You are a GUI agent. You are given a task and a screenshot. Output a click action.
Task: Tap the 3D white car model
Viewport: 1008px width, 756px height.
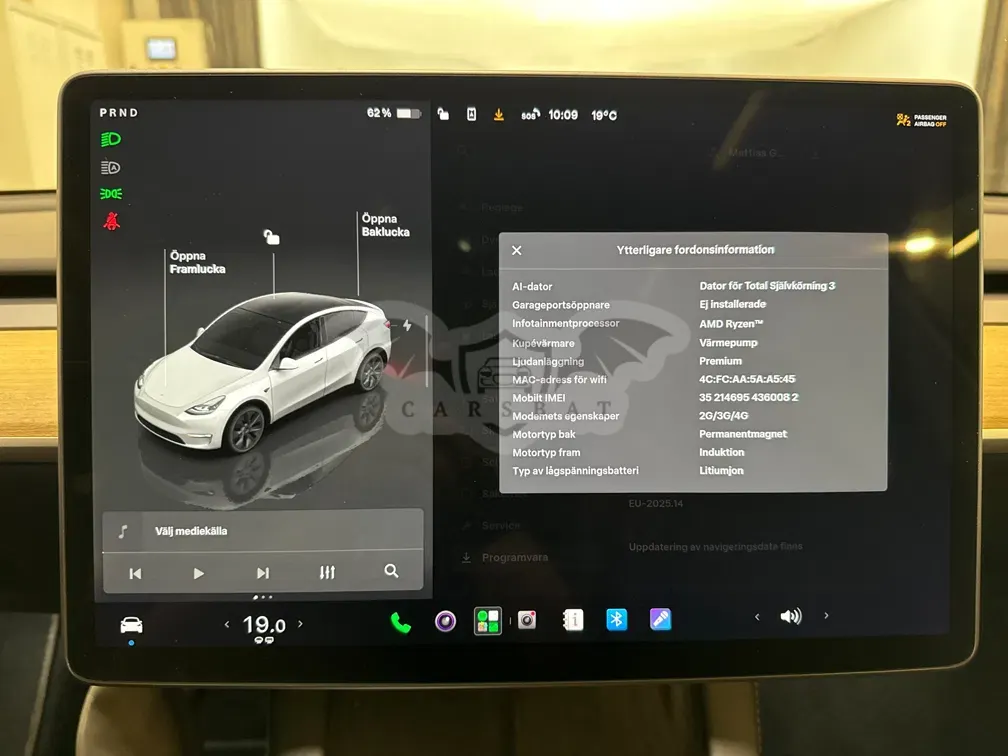[x=262, y=372]
